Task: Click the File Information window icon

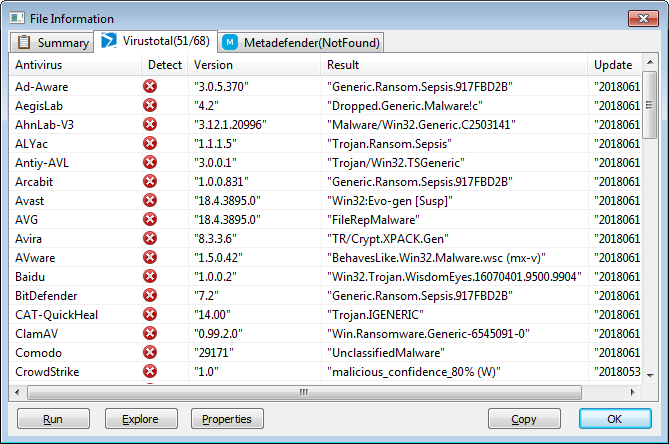Action: [17, 18]
